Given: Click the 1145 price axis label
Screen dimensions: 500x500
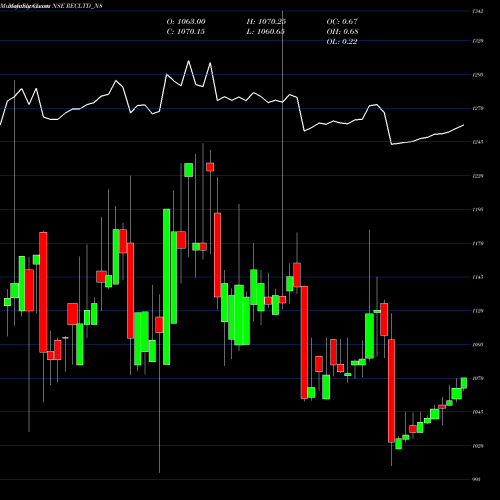Looking at the screenshot, I should [x=478, y=277].
